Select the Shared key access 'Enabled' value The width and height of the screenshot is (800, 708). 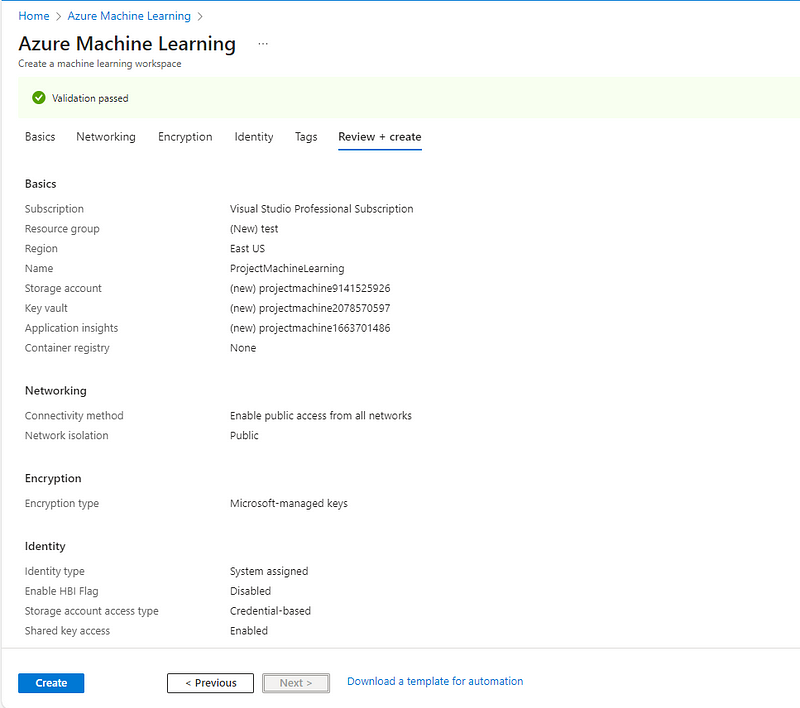click(248, 631)
